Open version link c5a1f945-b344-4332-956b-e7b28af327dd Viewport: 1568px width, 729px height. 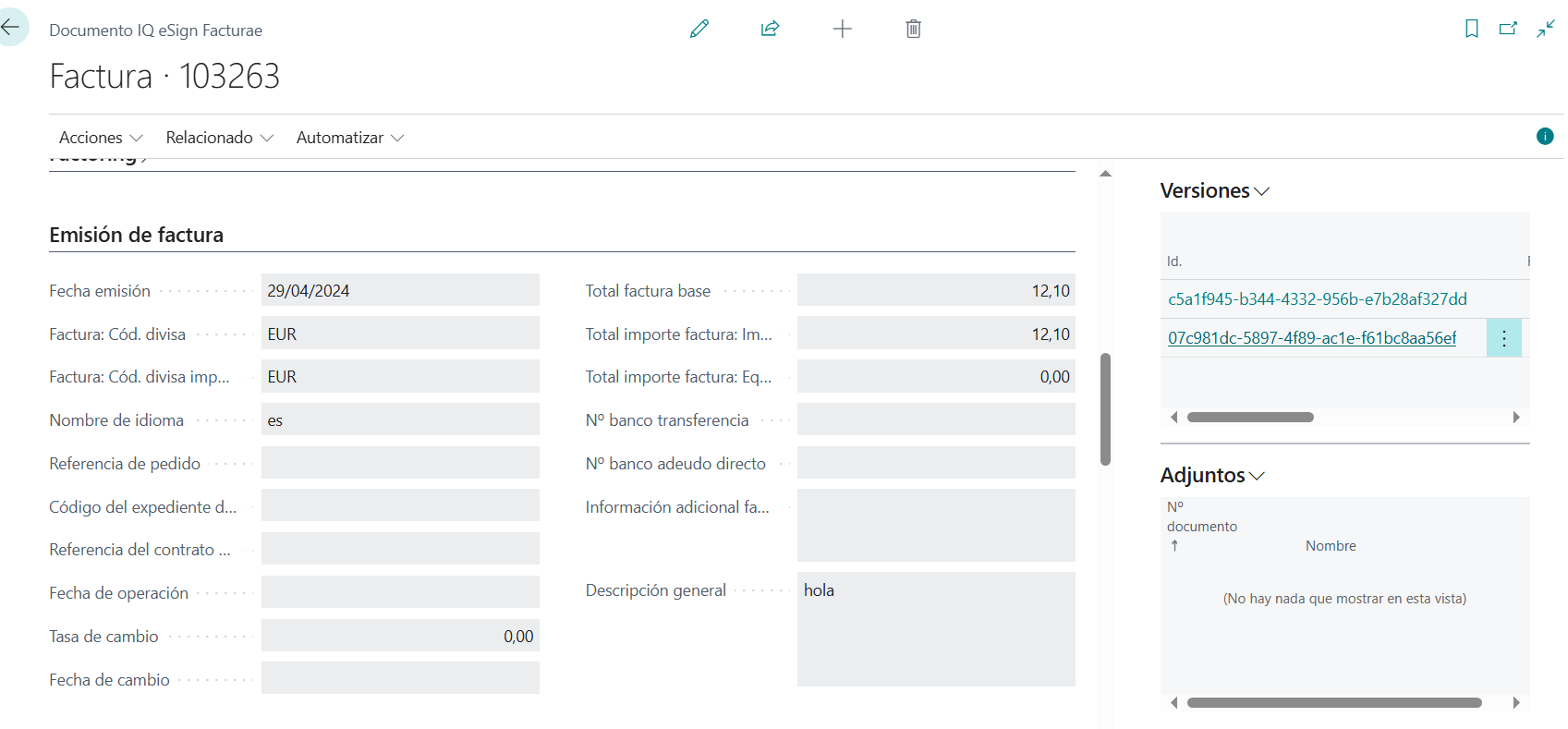(1317, 299)
